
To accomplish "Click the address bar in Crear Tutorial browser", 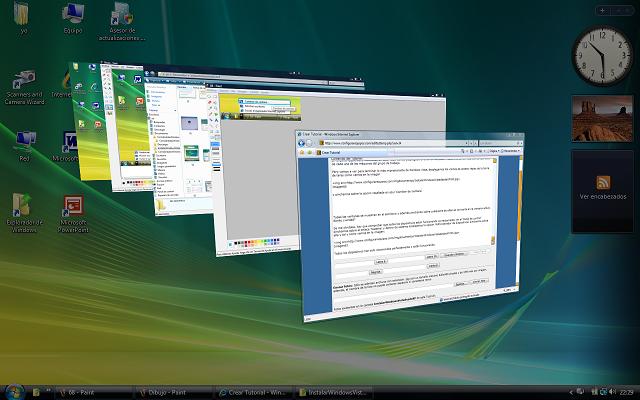I will (x=394, y=143).
